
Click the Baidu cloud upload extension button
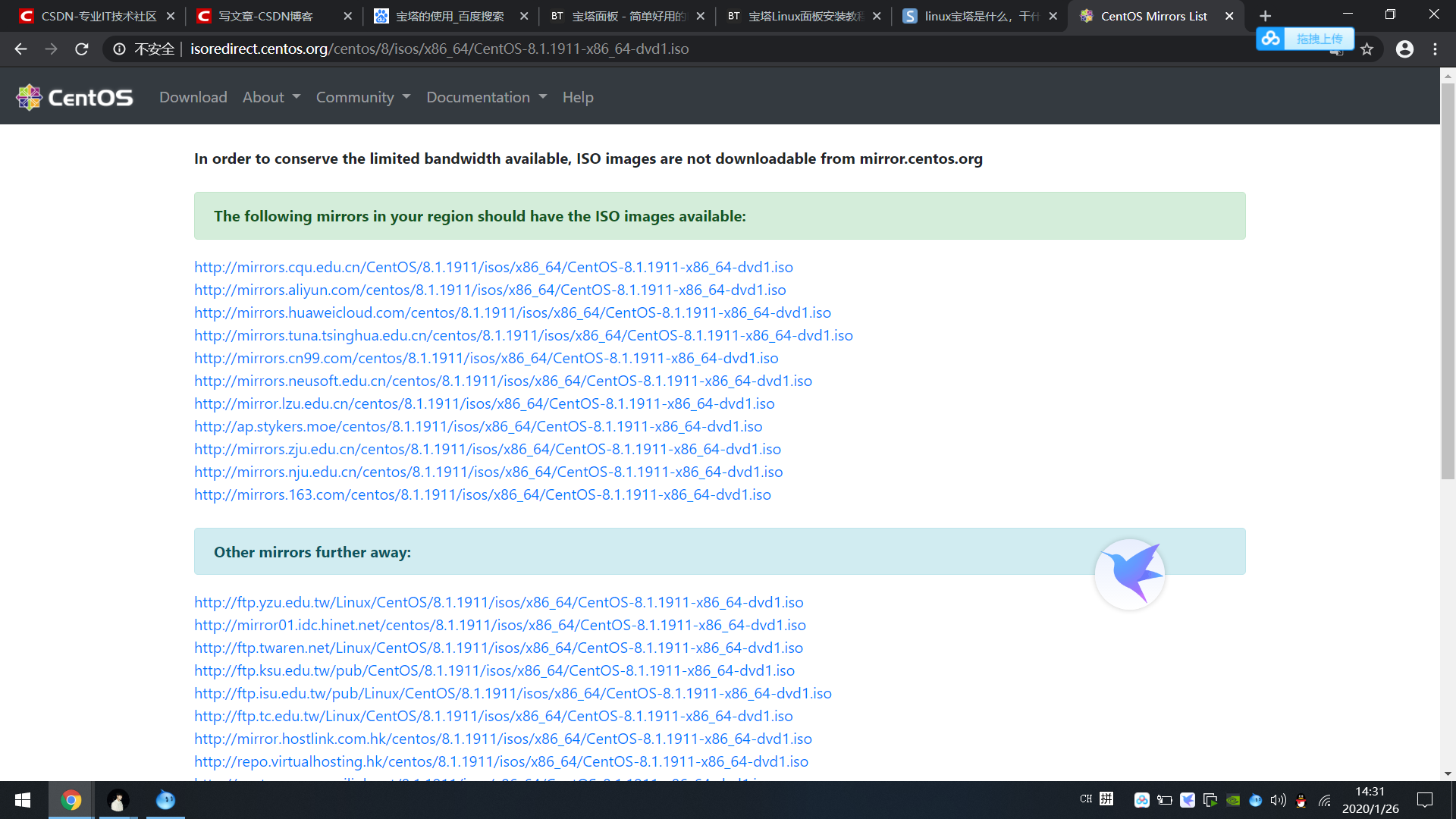click(1304, 39)
